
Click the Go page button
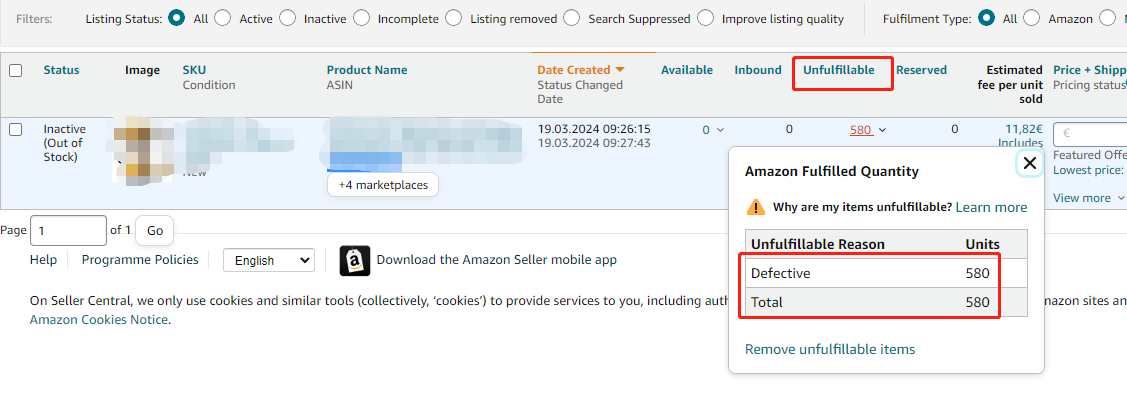[x=155, y=231]
